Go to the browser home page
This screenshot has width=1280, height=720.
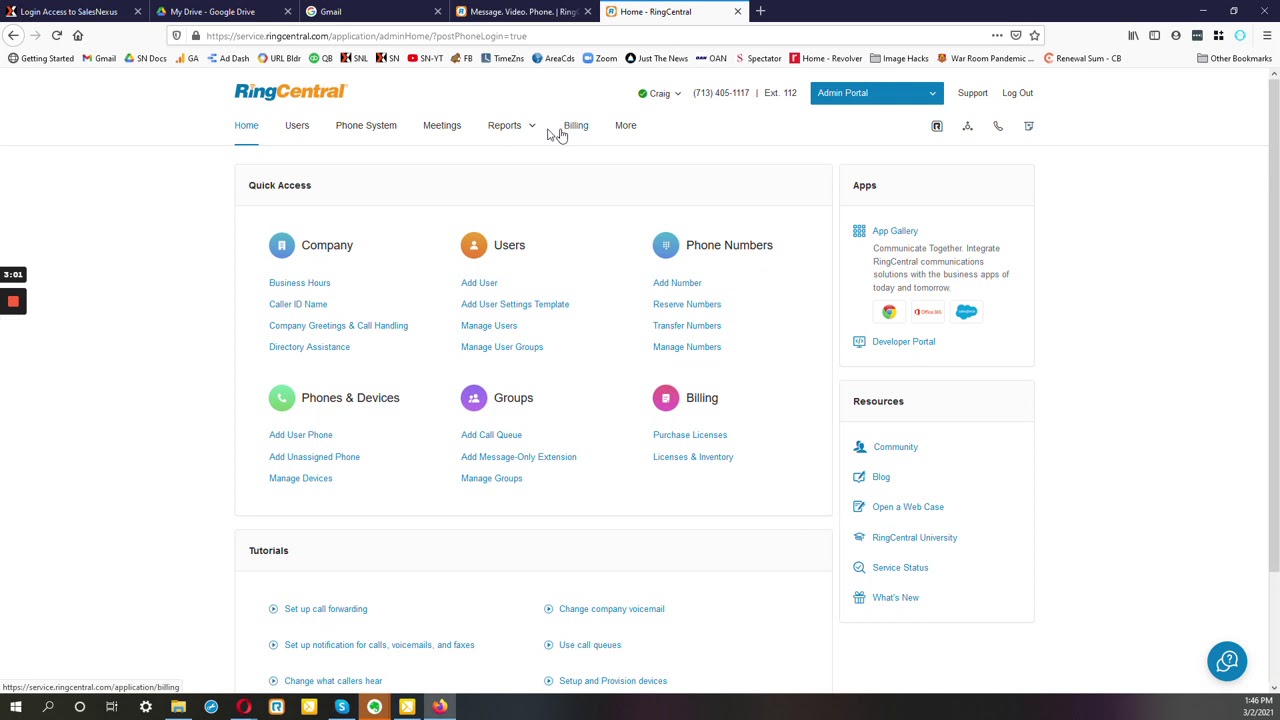pos(78,35)
